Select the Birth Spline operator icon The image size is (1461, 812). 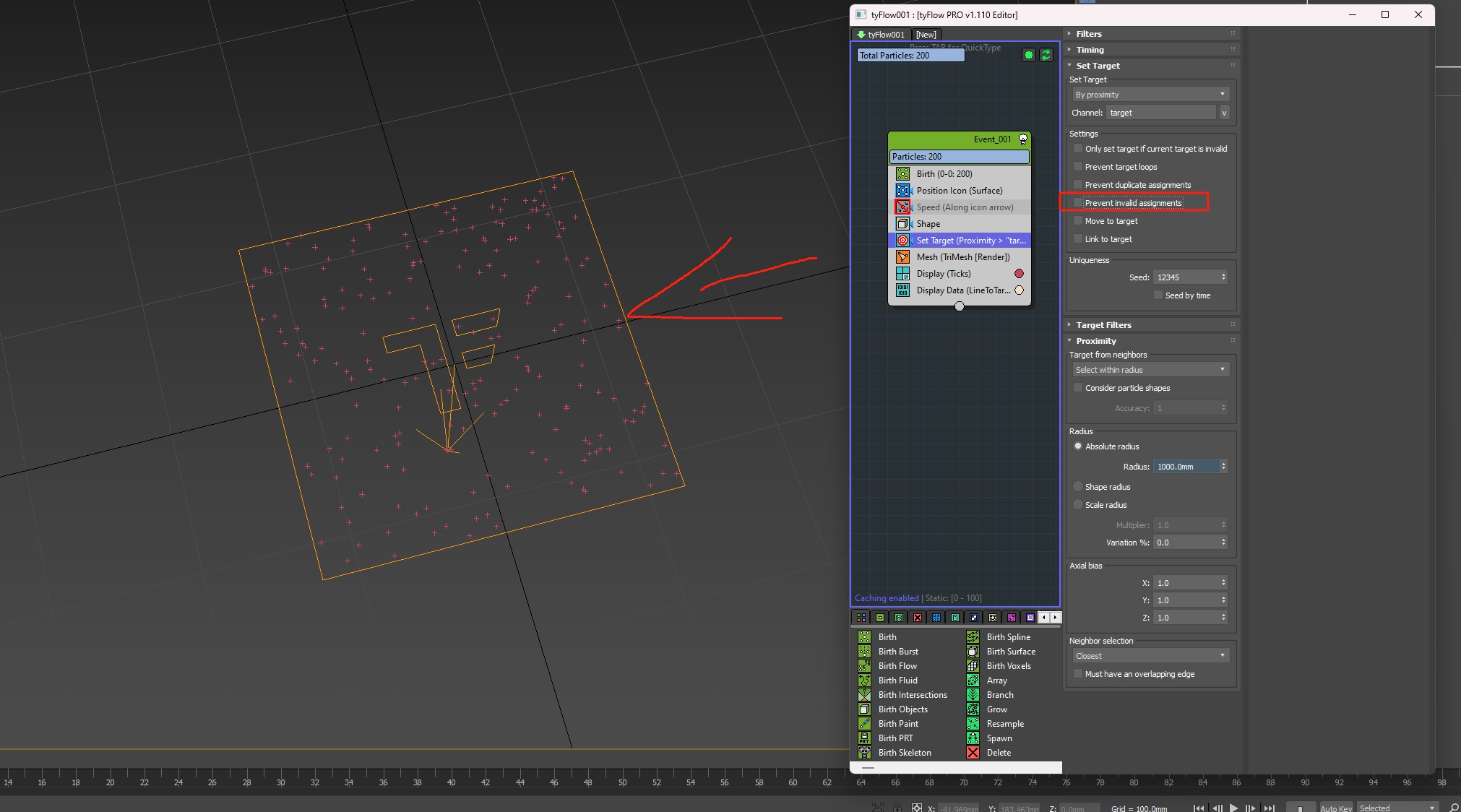click(x=973, y=637)
